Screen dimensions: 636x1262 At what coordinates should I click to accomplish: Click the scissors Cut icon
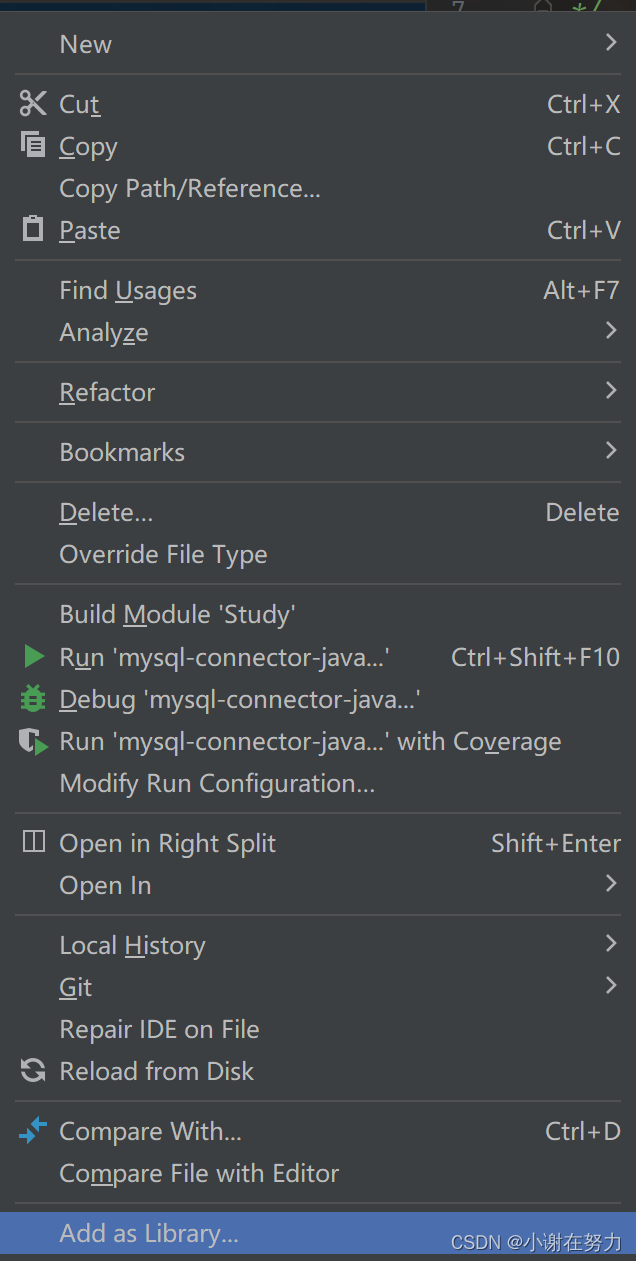(33, 103)
